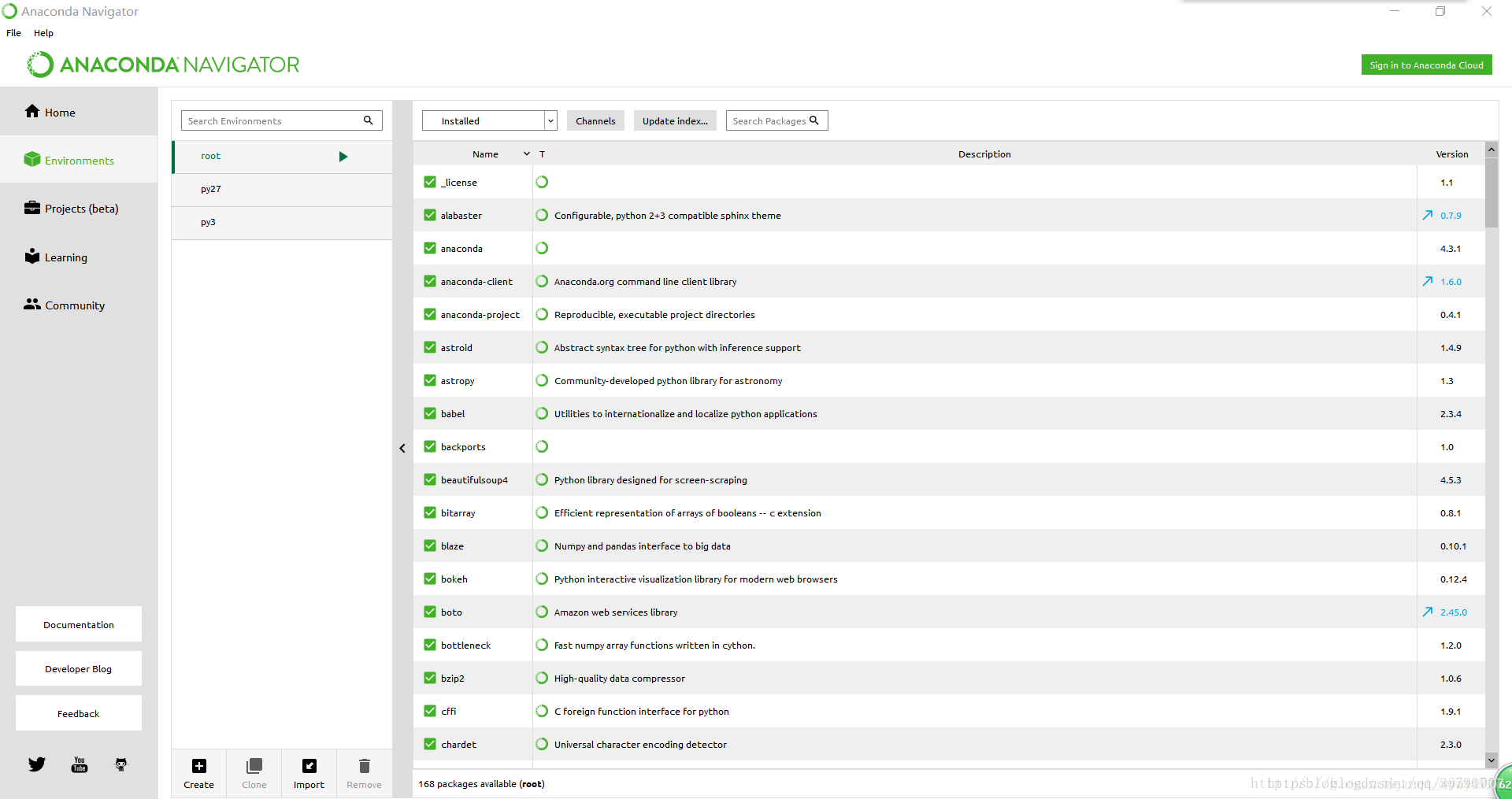Screen dimensions: 1512x799
Task: Import an environment
Action: [x=309, y=773]
